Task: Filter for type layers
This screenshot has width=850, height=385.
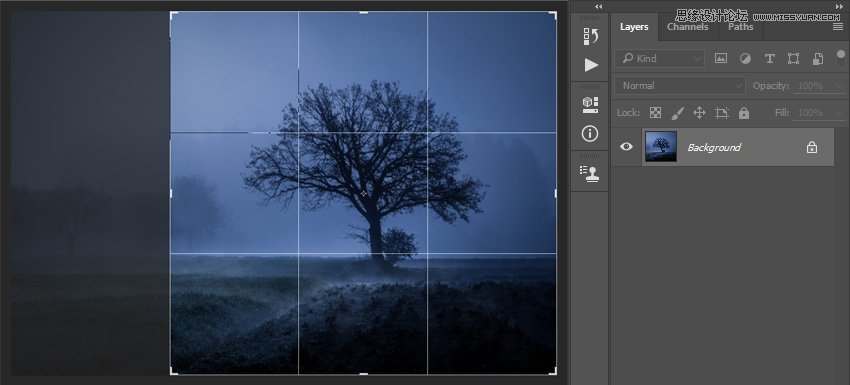Action: [769, 59]
